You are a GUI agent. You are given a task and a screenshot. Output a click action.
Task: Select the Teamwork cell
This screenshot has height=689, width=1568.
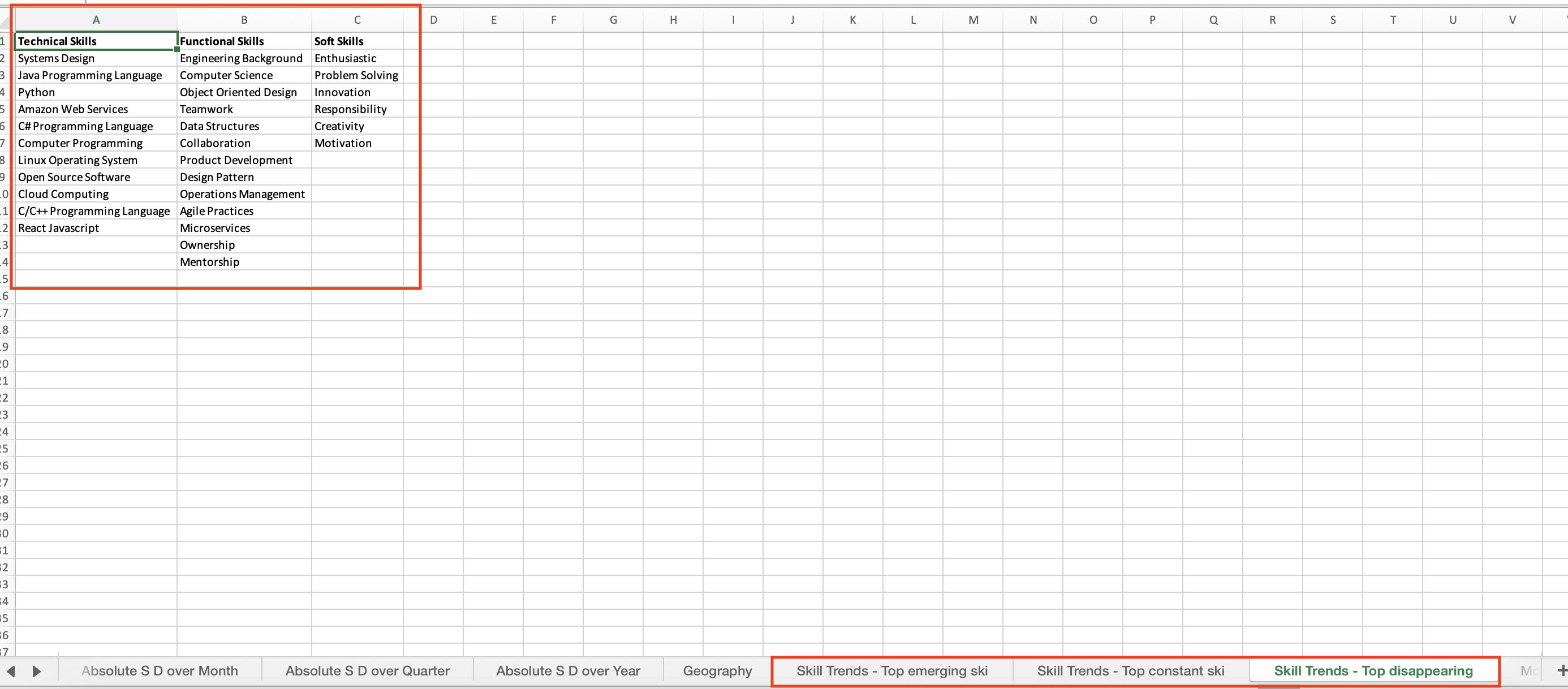(x=244, y=109)
